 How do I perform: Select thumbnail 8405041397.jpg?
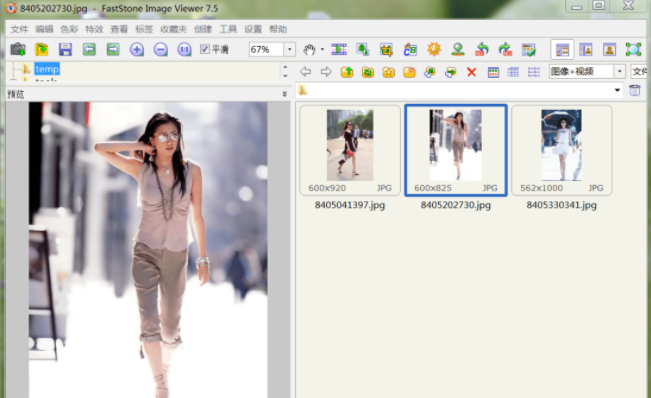coord(350,150)
